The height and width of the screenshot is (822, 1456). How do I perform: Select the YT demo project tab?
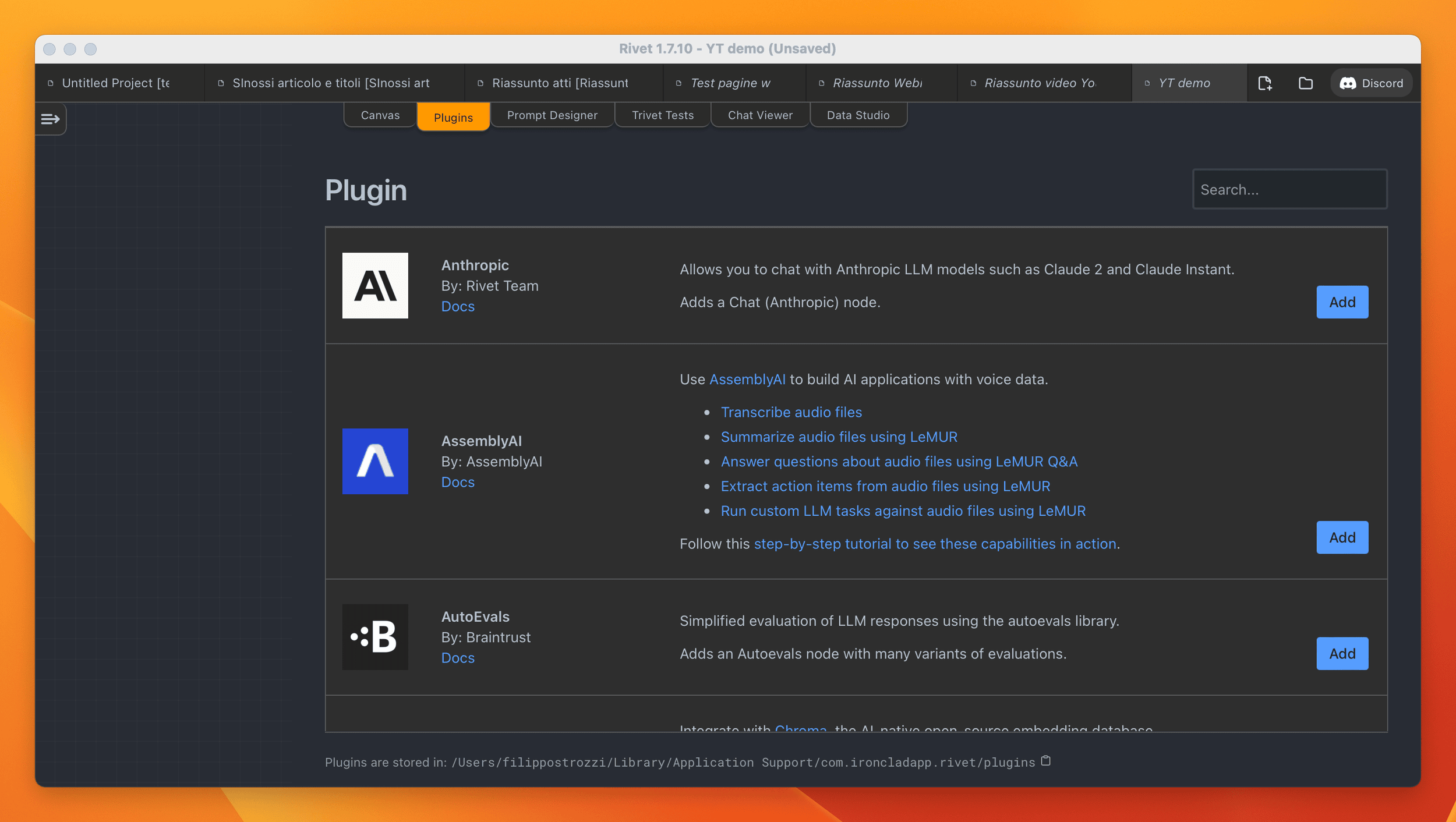click(x=1189, y=83)
